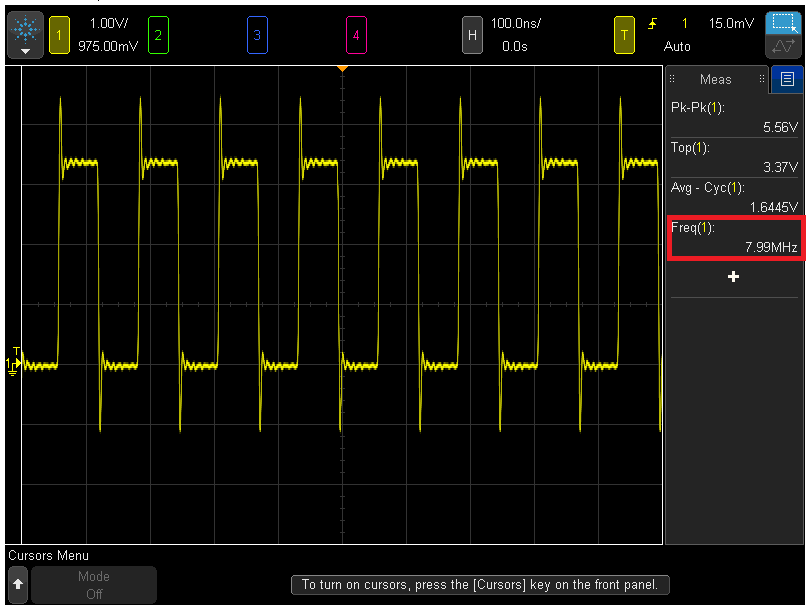Viewport: 807px width, 606px height.
Task: Toggle channel 1 yellow button
Action: point(59,35)
